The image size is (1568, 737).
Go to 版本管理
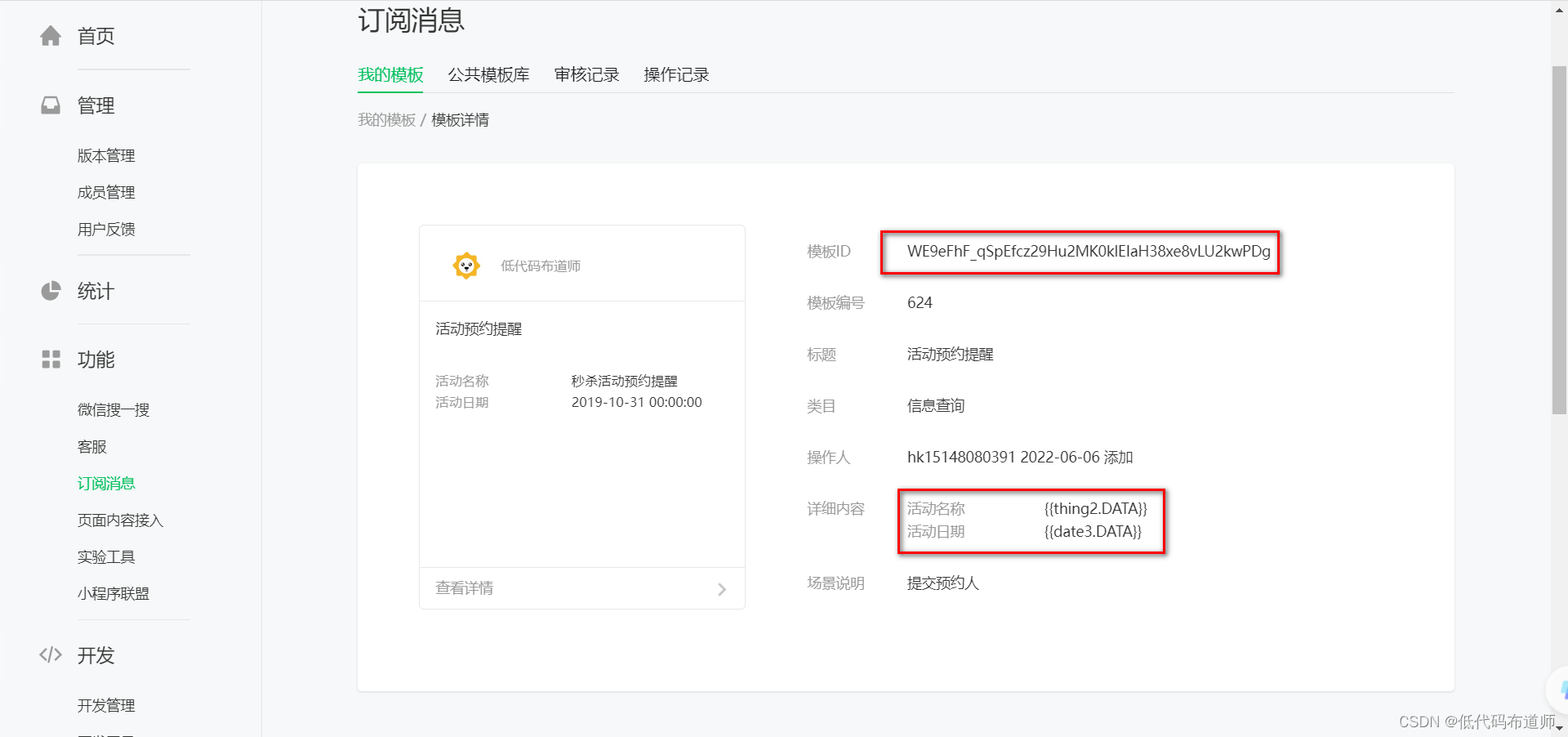[106, 155]
